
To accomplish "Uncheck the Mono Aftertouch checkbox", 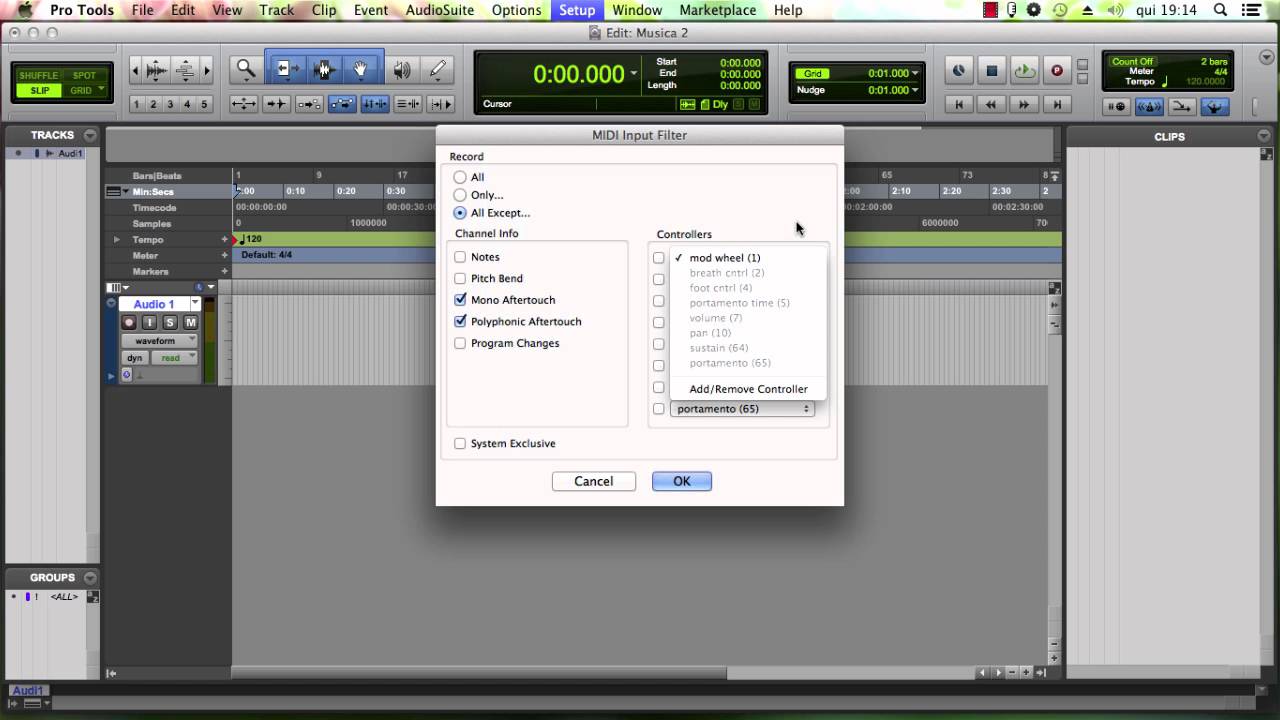I will [x=460, y=300].
